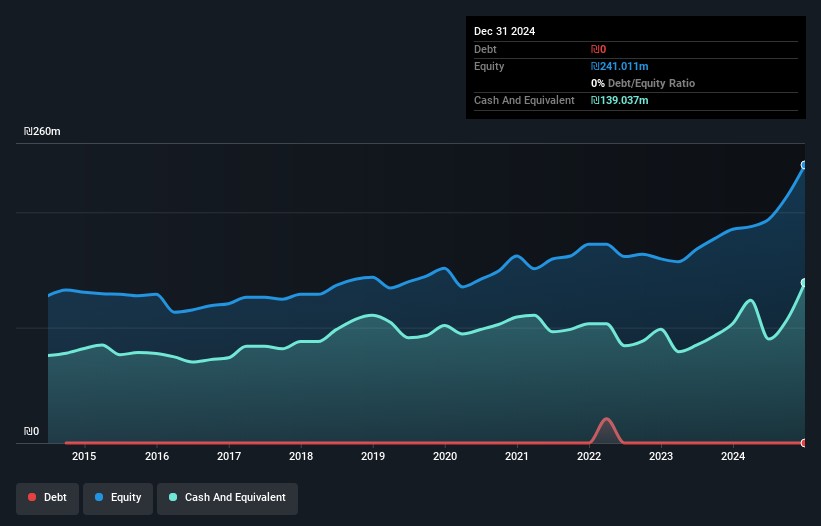Image resolution: width=821 pixels, height=526 pixels.
Task: Click the Cash ₪139.037m tooltip value
Action: click(619, 100)
